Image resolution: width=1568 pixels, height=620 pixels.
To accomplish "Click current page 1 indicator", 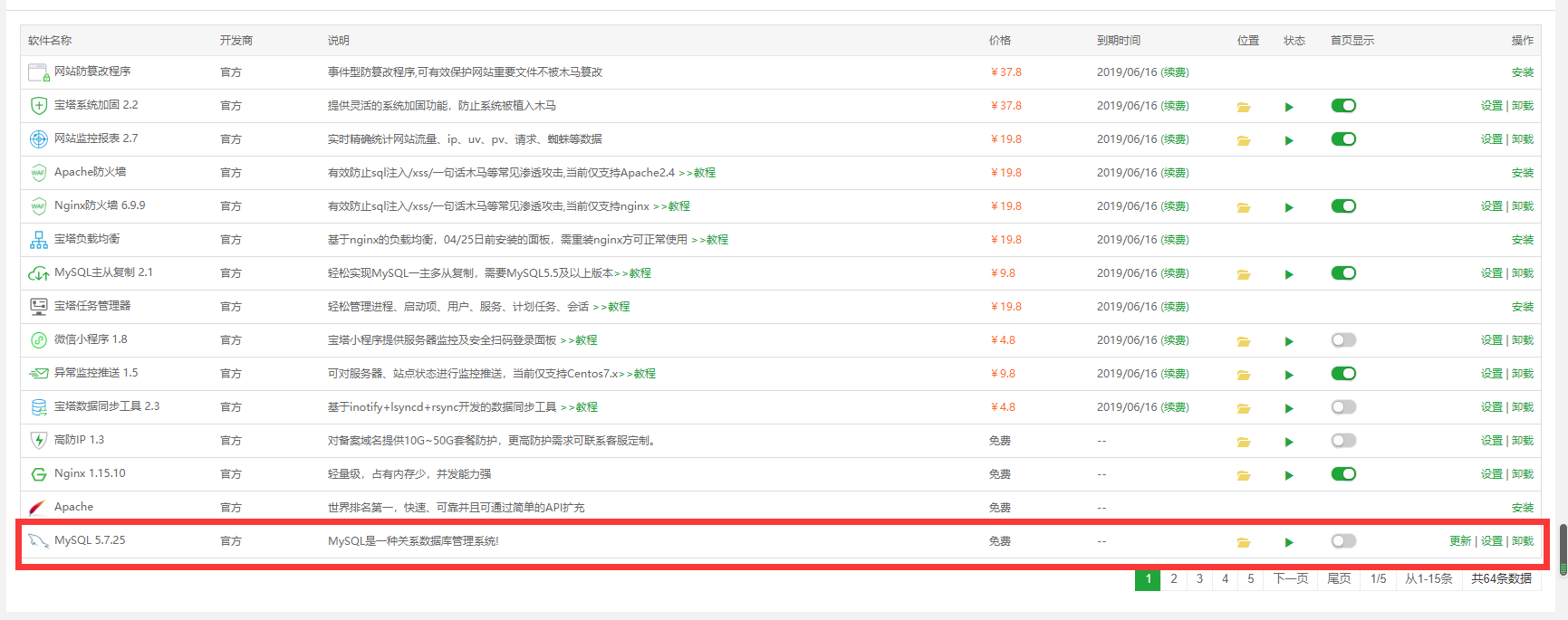I will (x=1148, y=579).
